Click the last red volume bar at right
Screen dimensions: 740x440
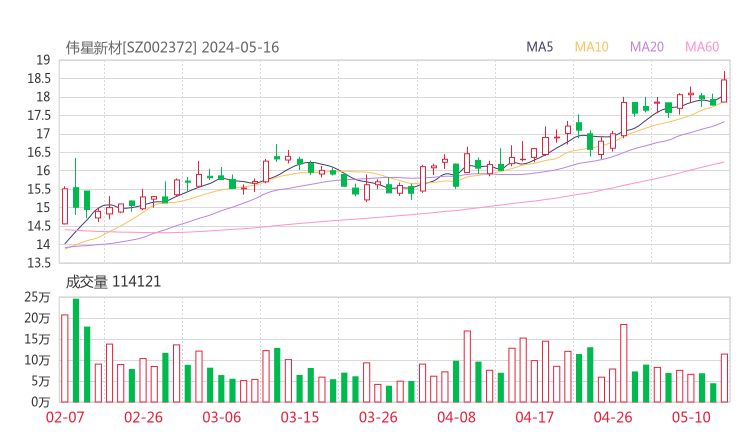(x=724, y=378)
